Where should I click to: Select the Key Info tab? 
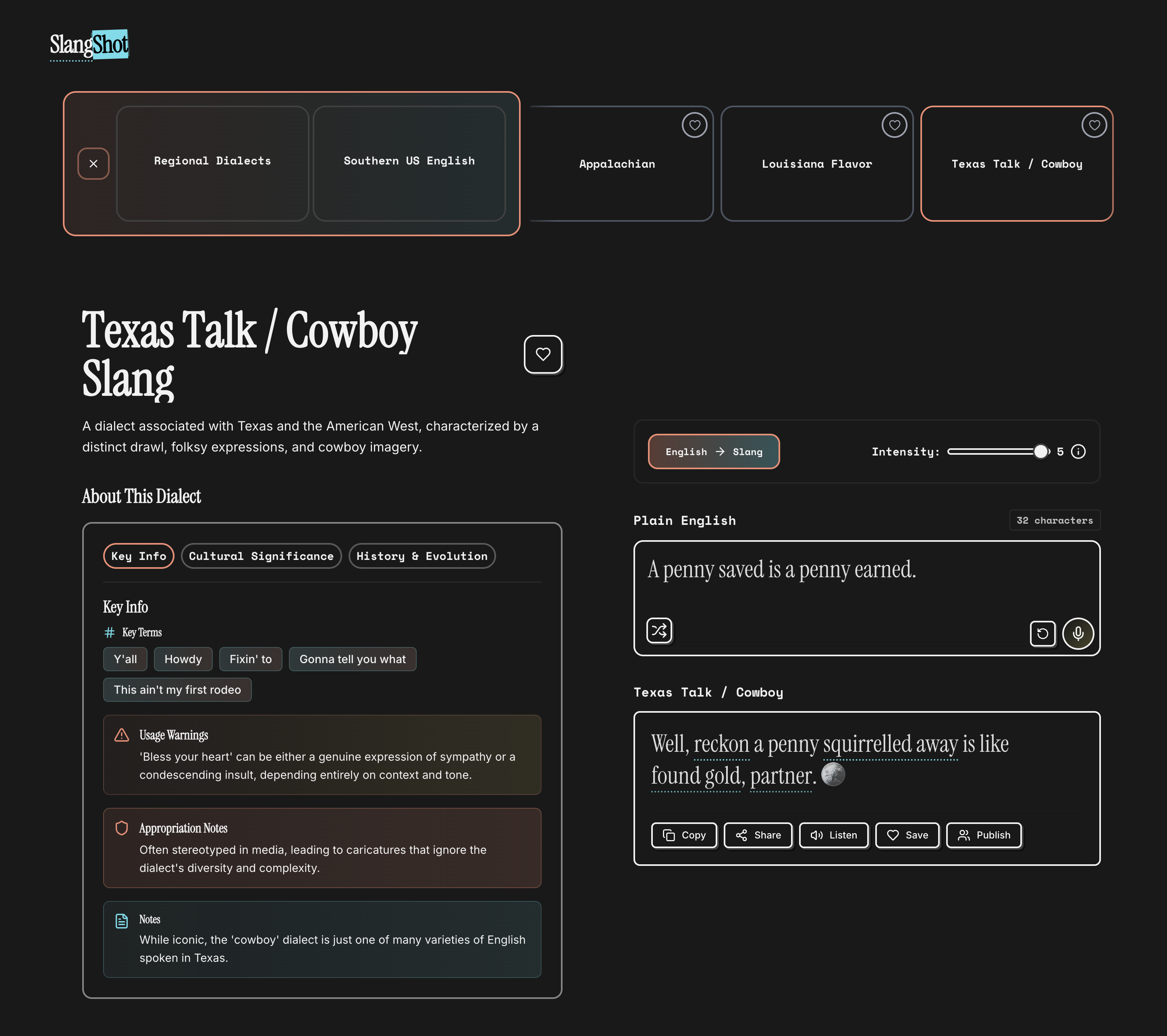tap(139, 556)
